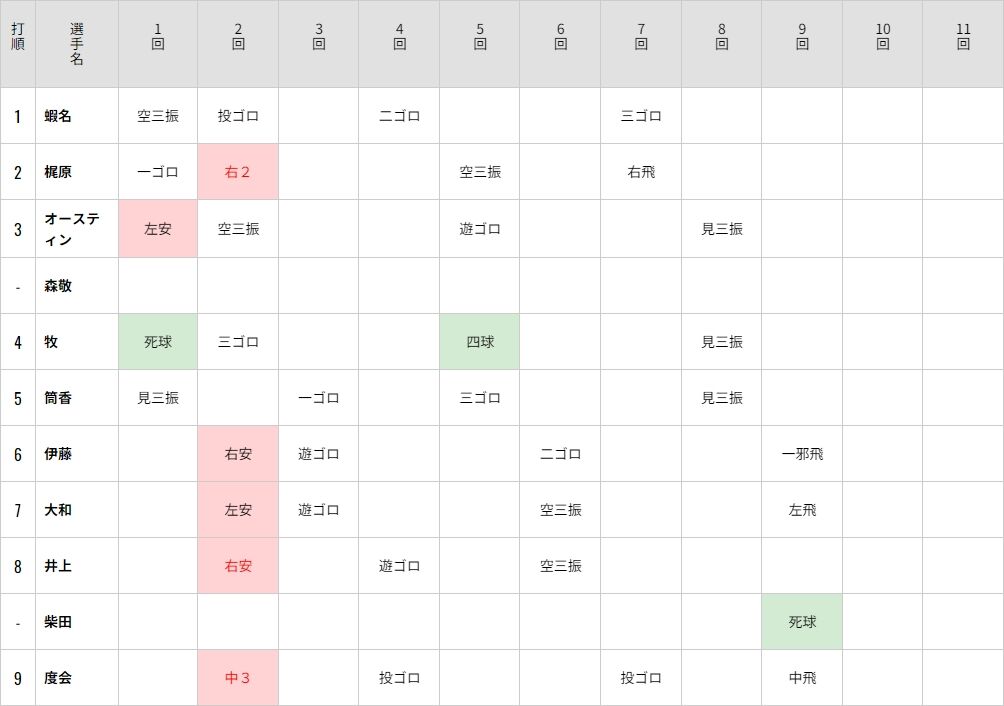Select the 四球 cell in 牧 row
This screenshot has width=1004, height=706.
480,342
